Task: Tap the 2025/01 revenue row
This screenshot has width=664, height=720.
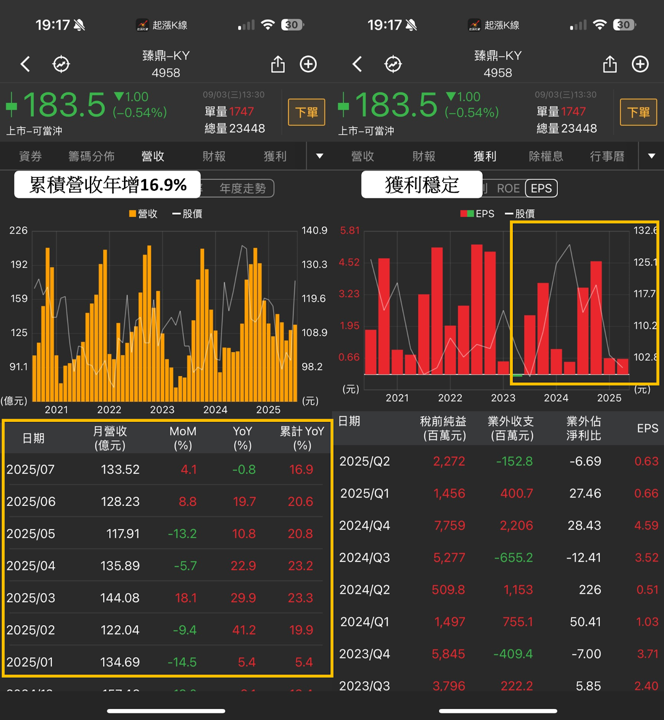Action: tap(166, 662)
